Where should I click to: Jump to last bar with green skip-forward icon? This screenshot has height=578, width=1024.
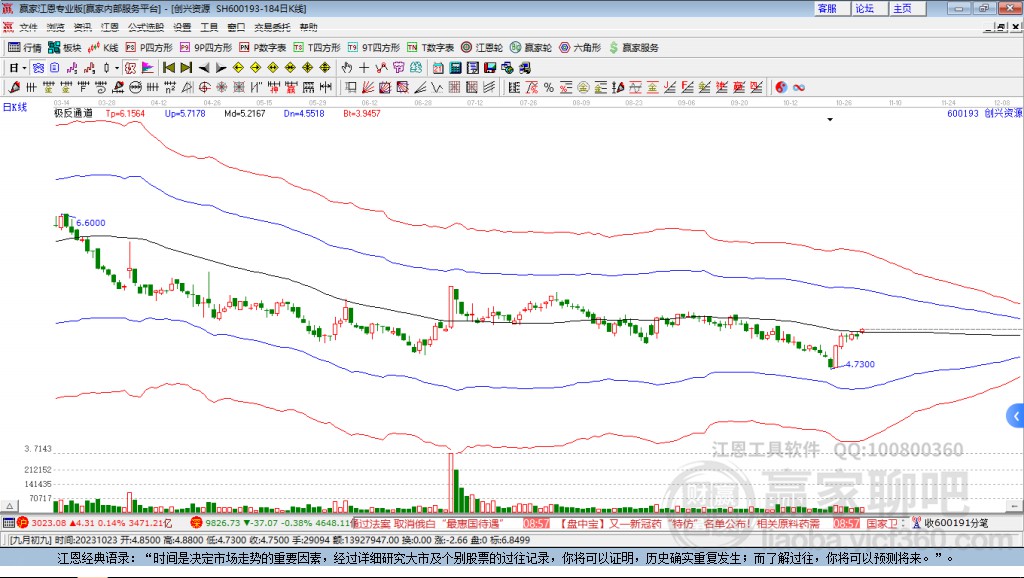click(x=186, y=68)
